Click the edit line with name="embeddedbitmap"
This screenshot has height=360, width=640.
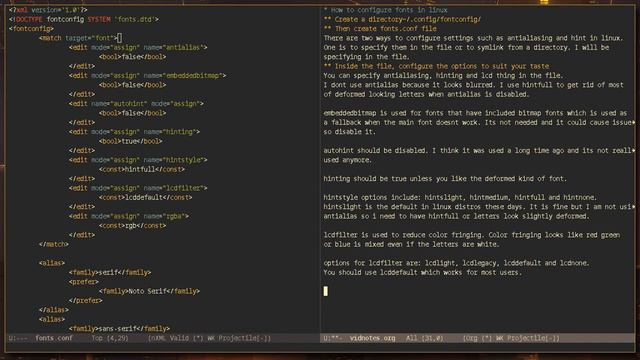pyautogui.click(x=147, y=76)
